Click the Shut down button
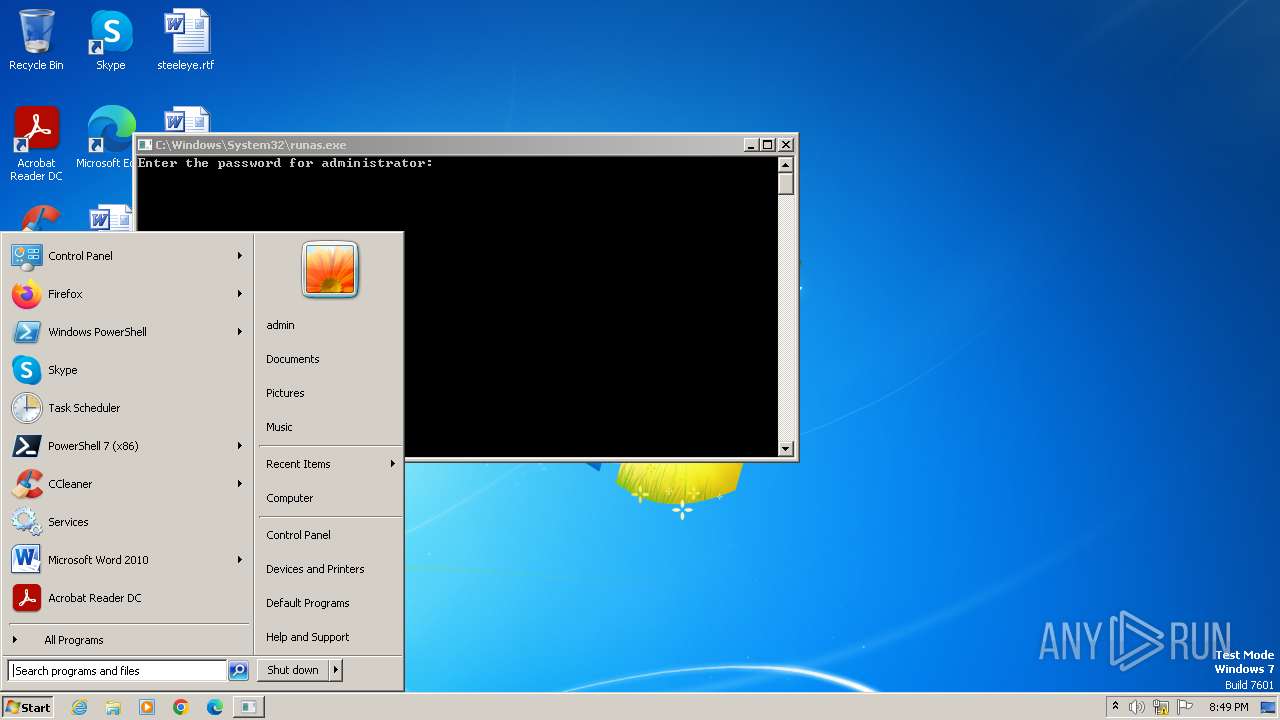Screen dimensions: 1280x720 (x=293, y=670)
